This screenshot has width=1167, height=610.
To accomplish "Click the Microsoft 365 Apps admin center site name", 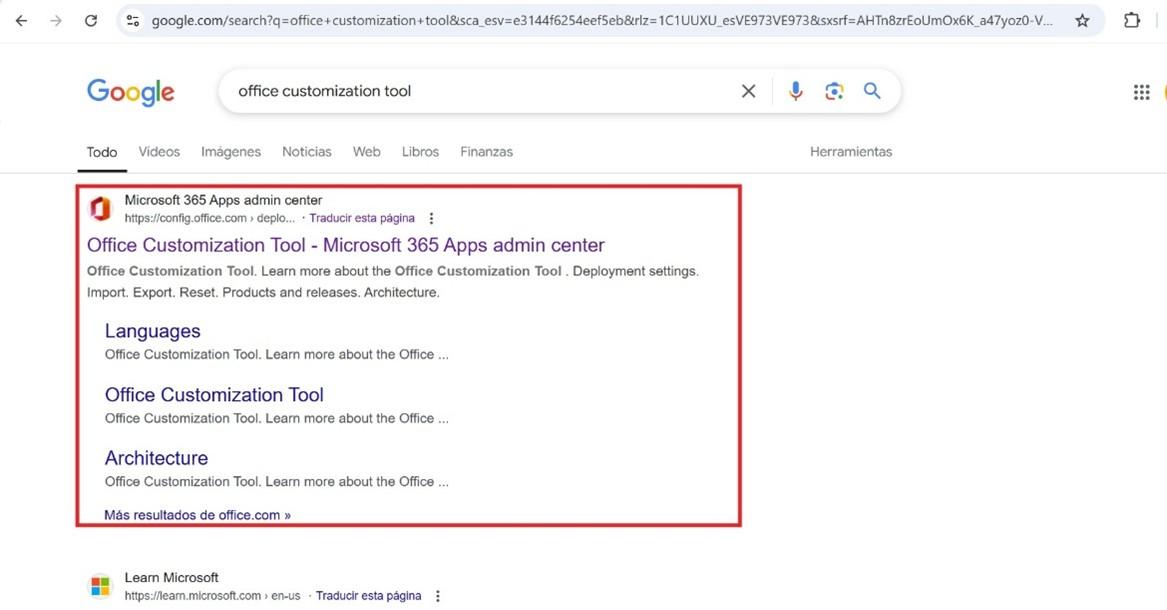I will click(x=223, y=200).
